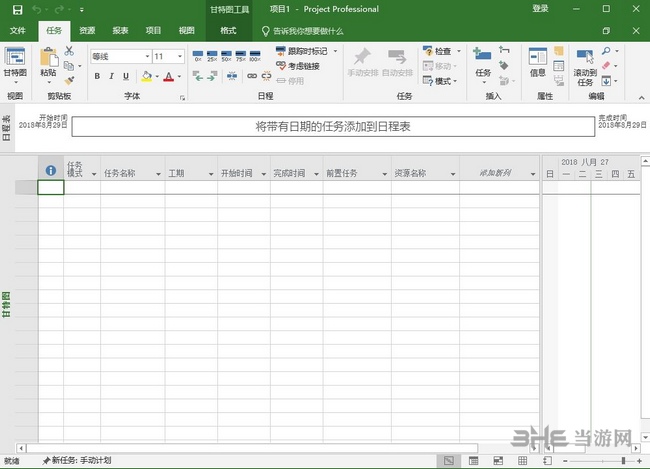Open the 模式 mode dropdown
This screenshot has height=469, width=650.
coord(455,81)
